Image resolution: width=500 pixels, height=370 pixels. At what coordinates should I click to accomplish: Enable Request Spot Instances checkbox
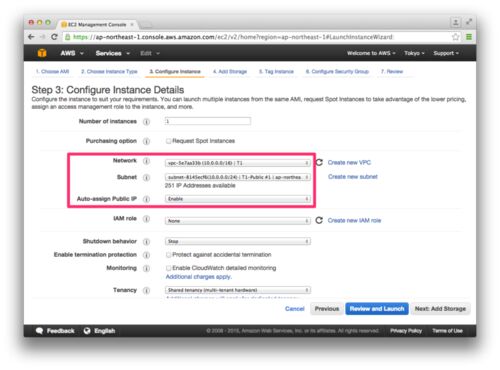168,141
